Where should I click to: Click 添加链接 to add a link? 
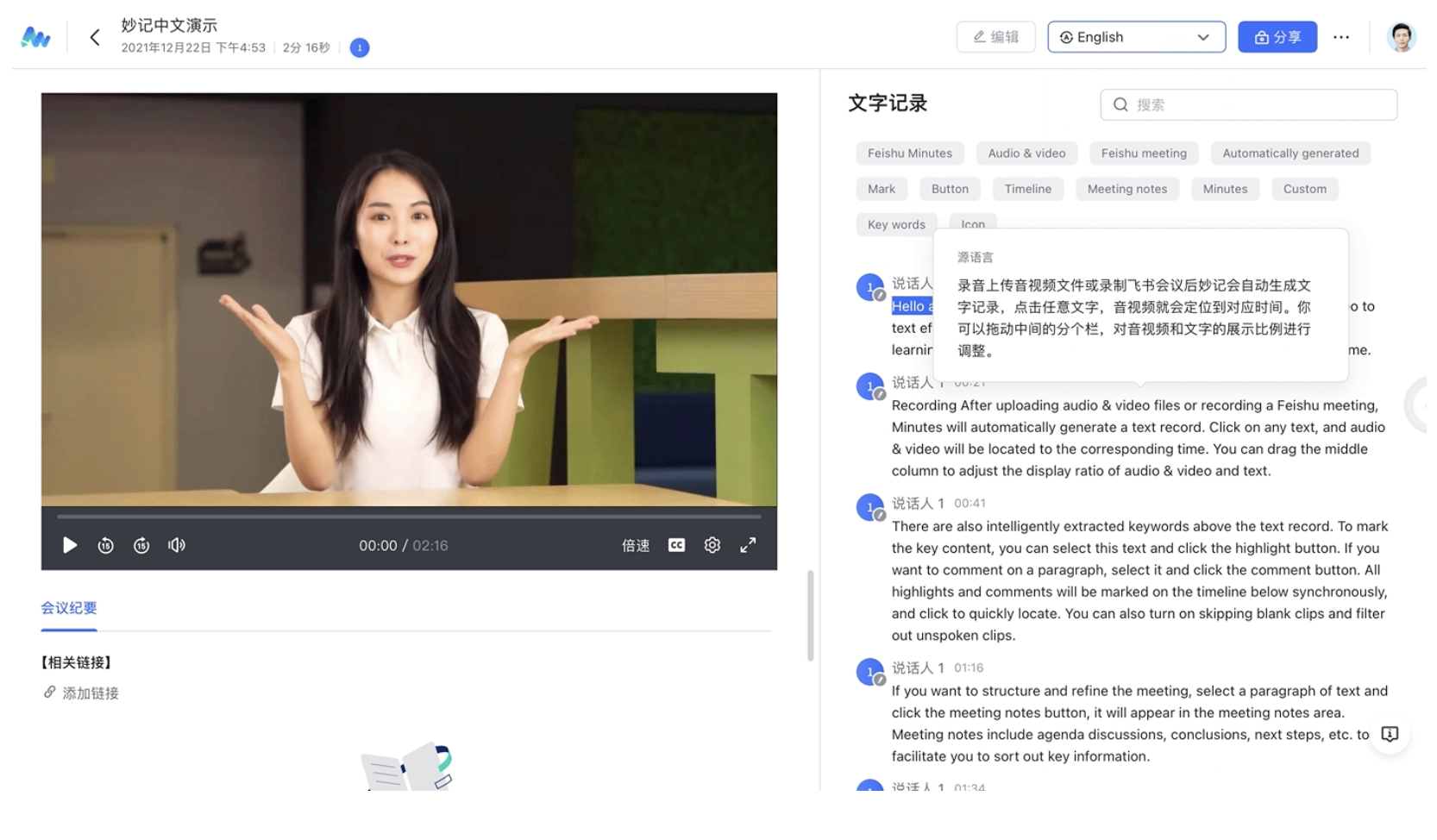click(x=90, y=693)
